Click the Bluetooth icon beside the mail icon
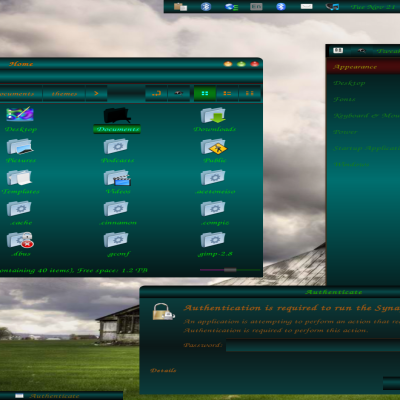Viewport: 400px width, 400px height. (x=281, y=6)
